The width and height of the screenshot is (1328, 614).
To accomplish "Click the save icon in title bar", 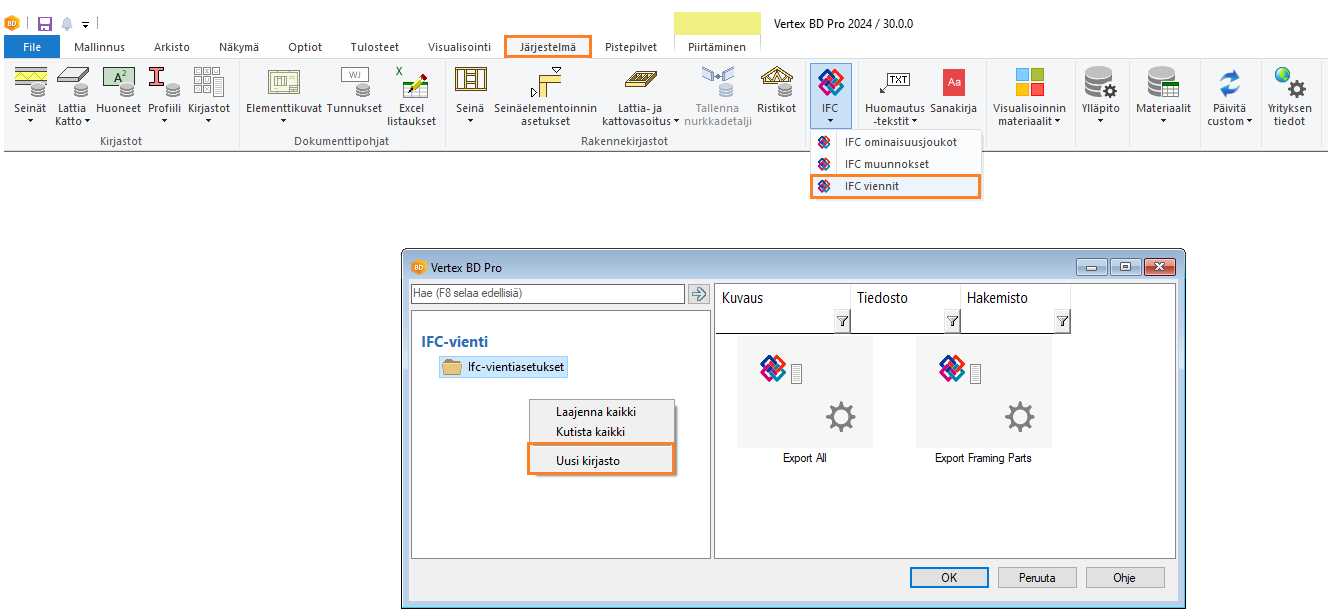I will [x=45, y=23].
